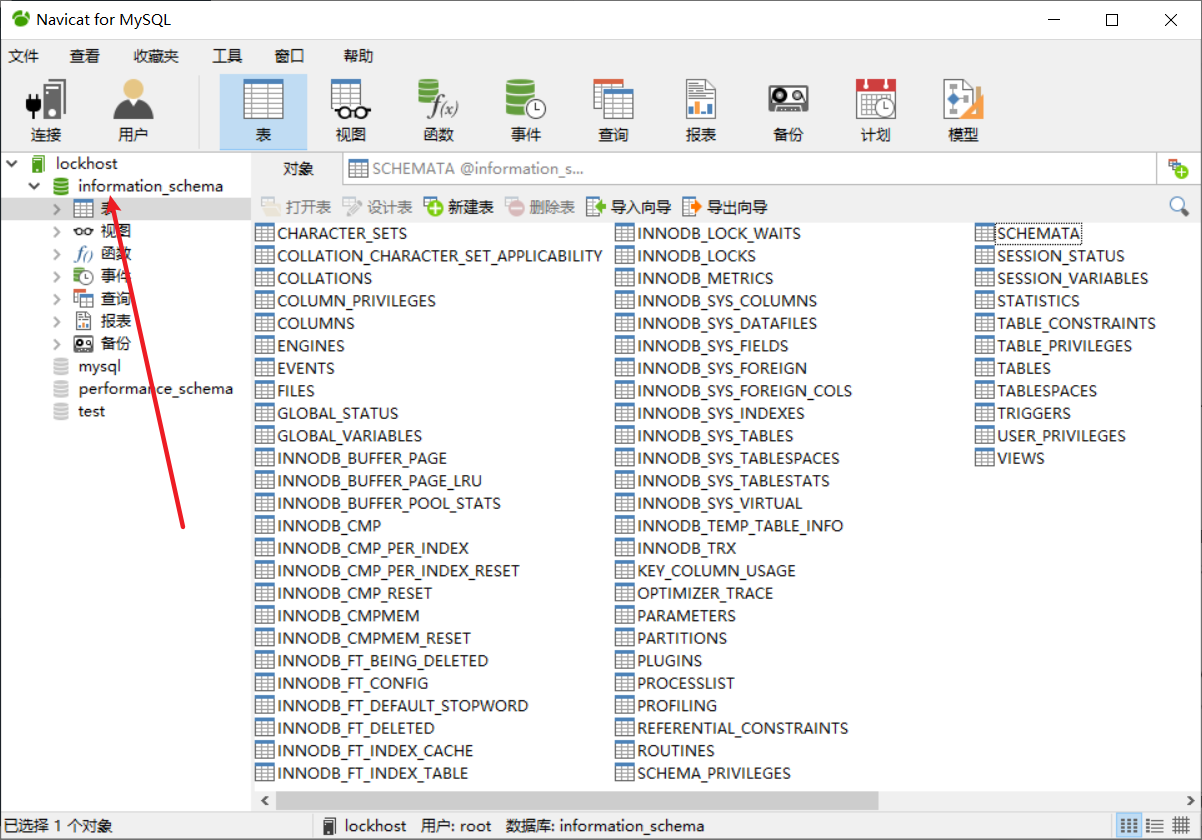Select the GLOBAL_VARIABLES table
This screenshot has width=1202, height=840.
coord(350,436)
